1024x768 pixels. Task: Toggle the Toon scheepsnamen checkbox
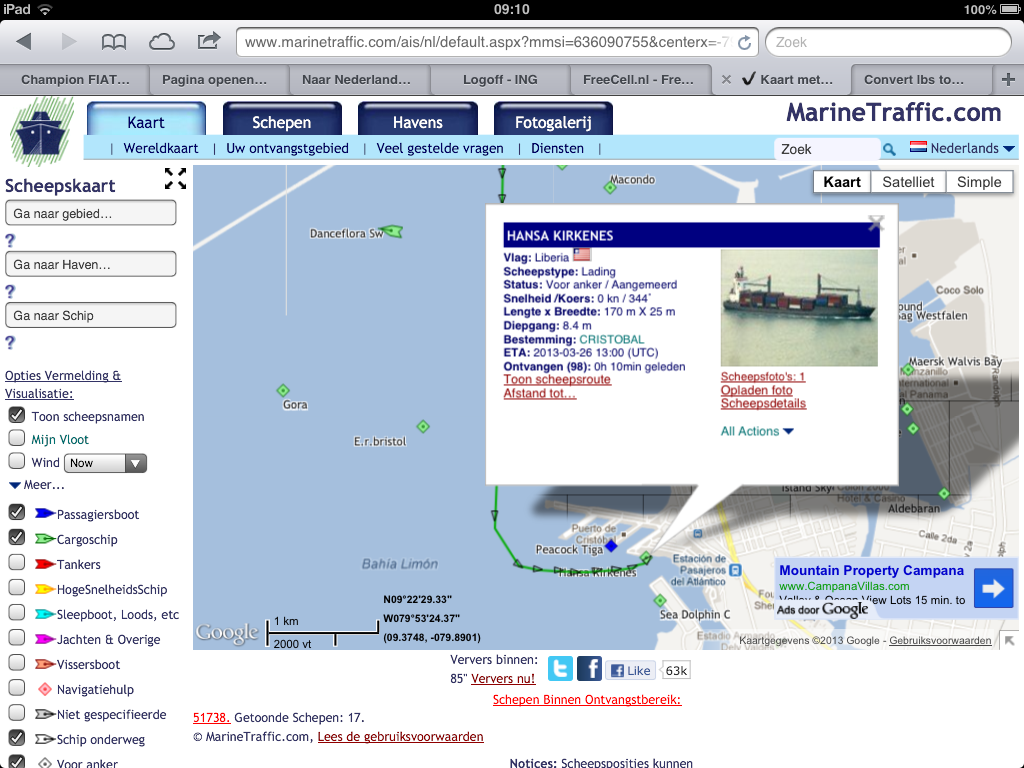click(x=17, y=415)
